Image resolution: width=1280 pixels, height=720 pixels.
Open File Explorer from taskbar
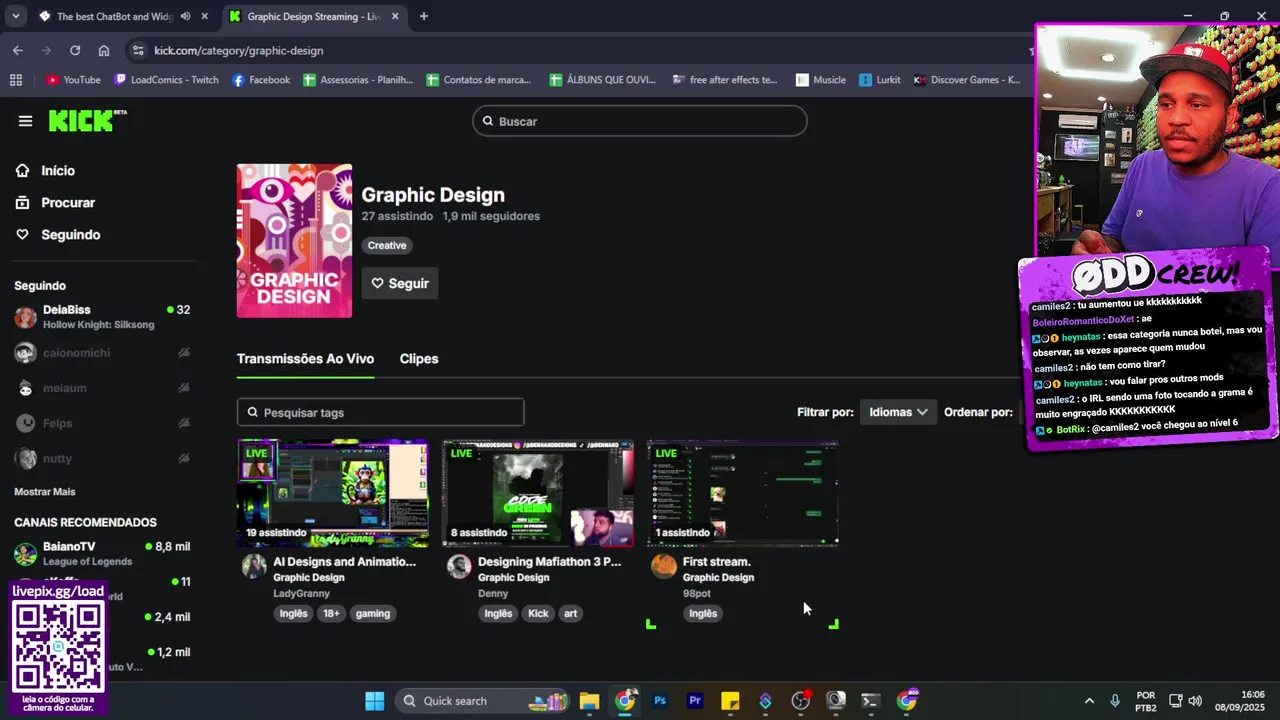pos(589,701)
